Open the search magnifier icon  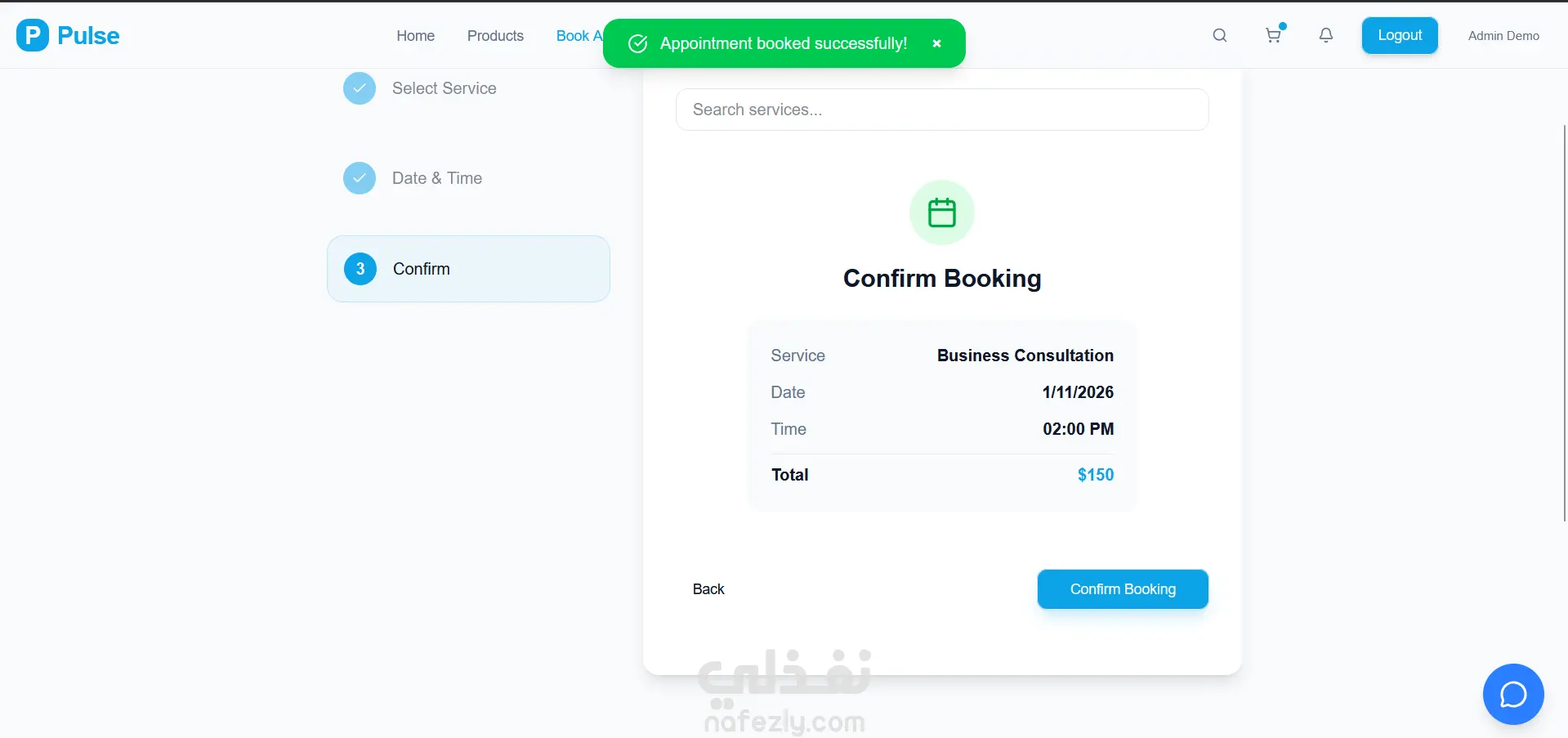(x=1220, y=35)
